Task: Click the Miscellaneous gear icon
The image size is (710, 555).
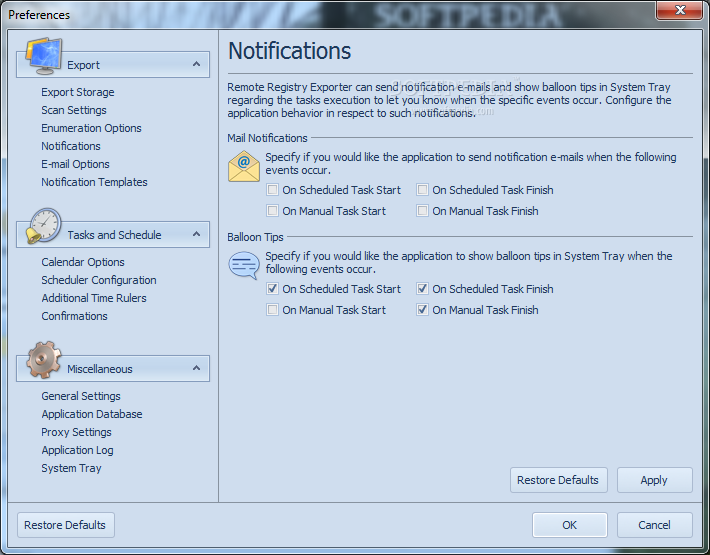Action: [x=43, y=359]
